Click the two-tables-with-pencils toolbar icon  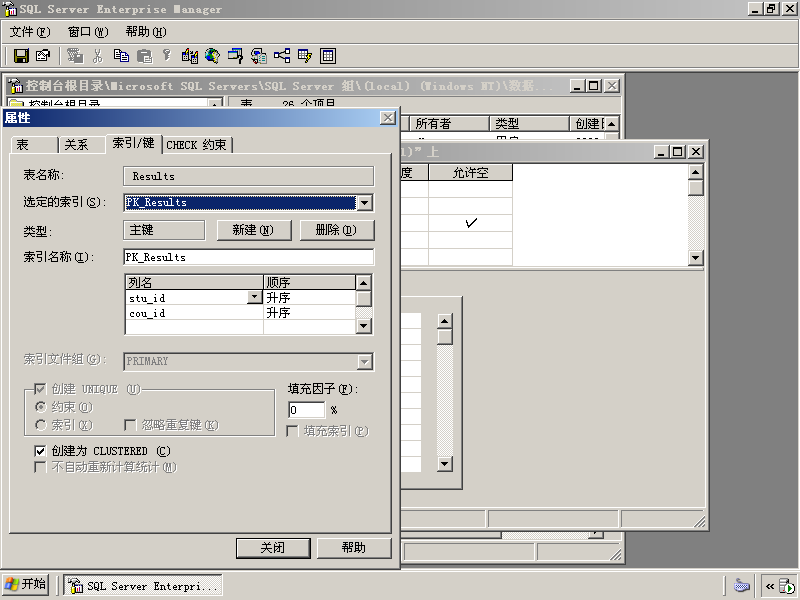click(x=190, y=56)
